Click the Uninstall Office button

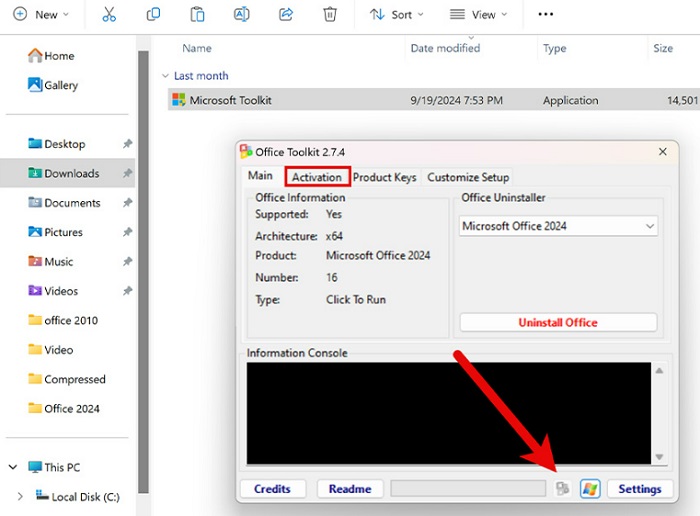coord(558,322)
